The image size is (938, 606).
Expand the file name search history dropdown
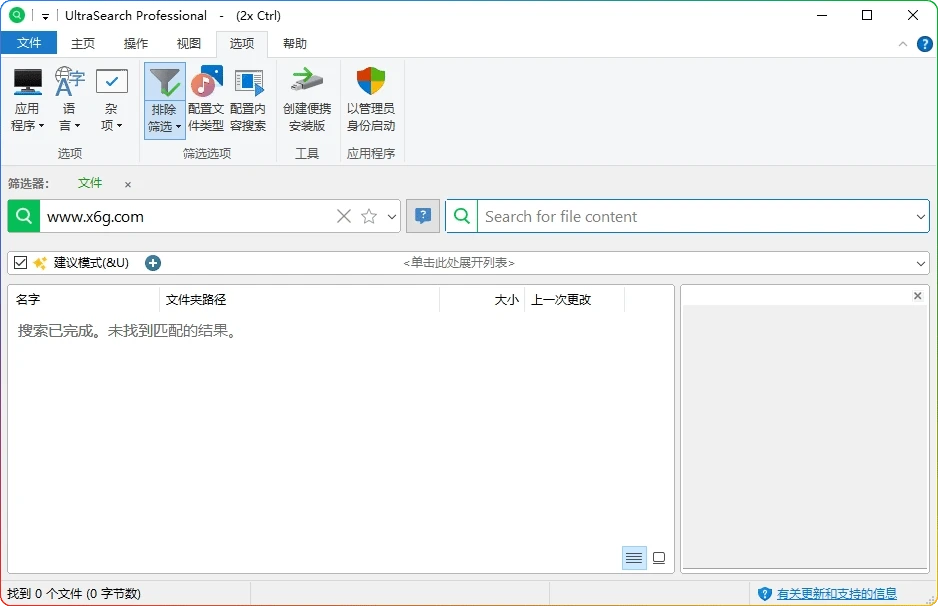point(392,217)
